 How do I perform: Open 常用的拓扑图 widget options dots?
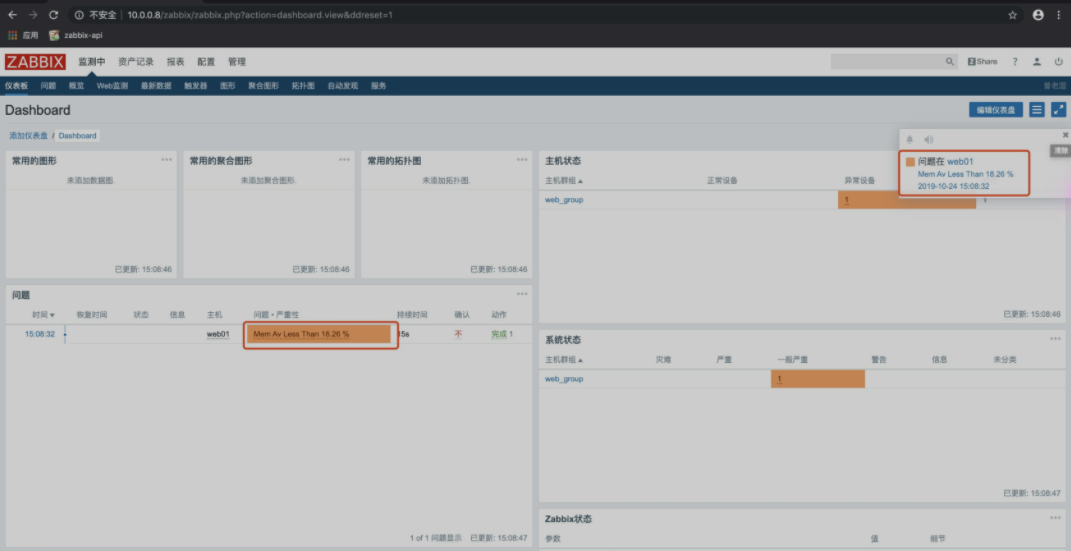tap(522, 160)
